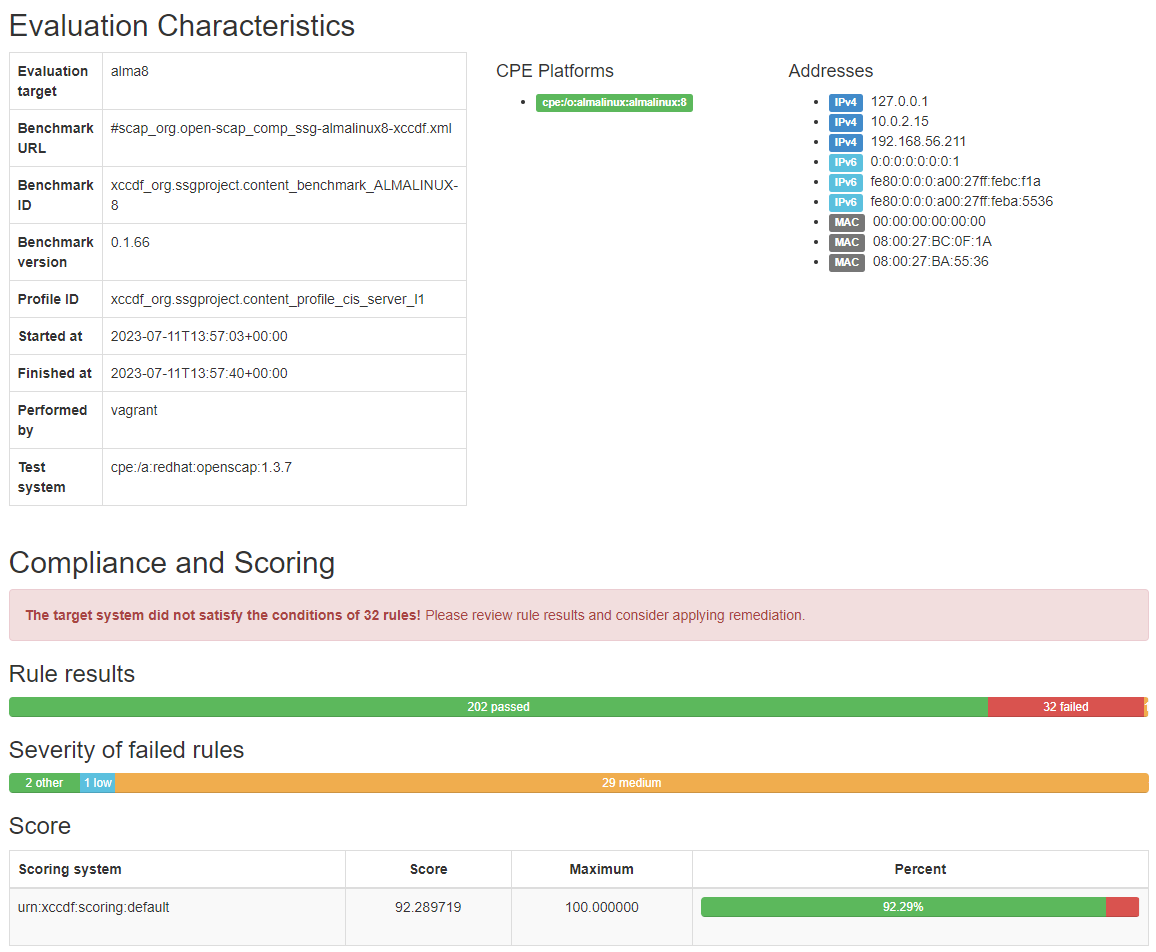This screenshot has width=1156, height=952.
Task: Click the CPE Platforms heading
Action: (554, 71)
